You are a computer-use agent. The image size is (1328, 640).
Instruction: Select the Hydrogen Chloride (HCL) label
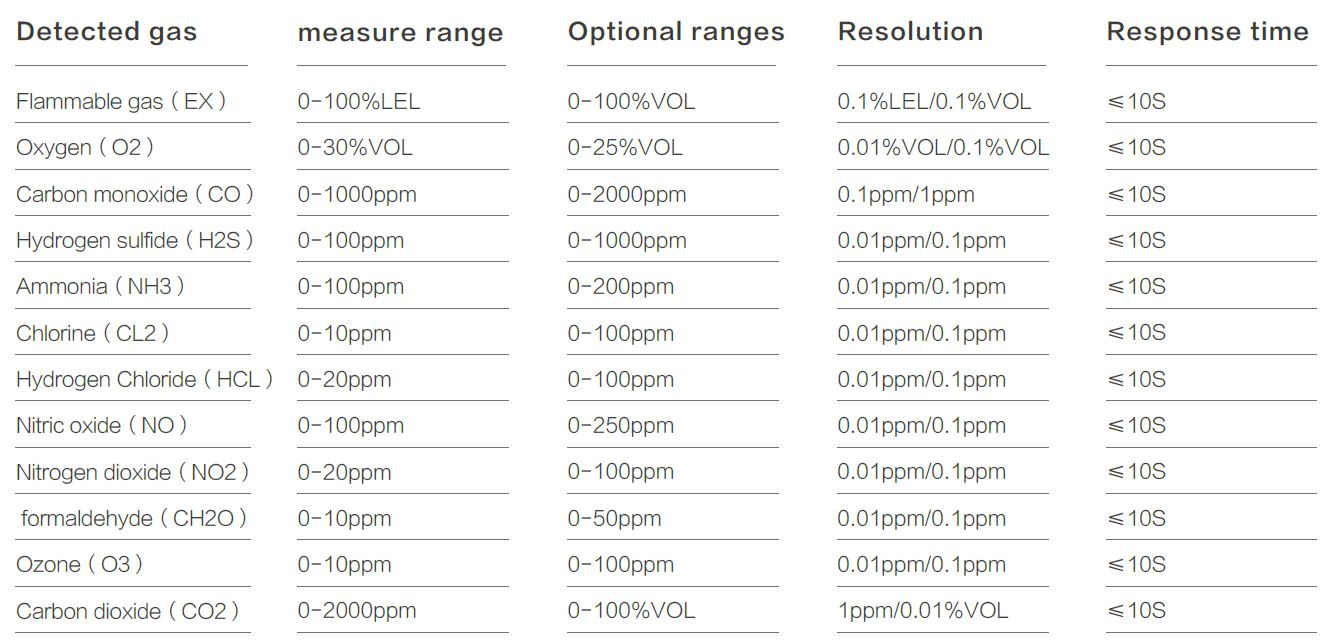coord(144,380)
